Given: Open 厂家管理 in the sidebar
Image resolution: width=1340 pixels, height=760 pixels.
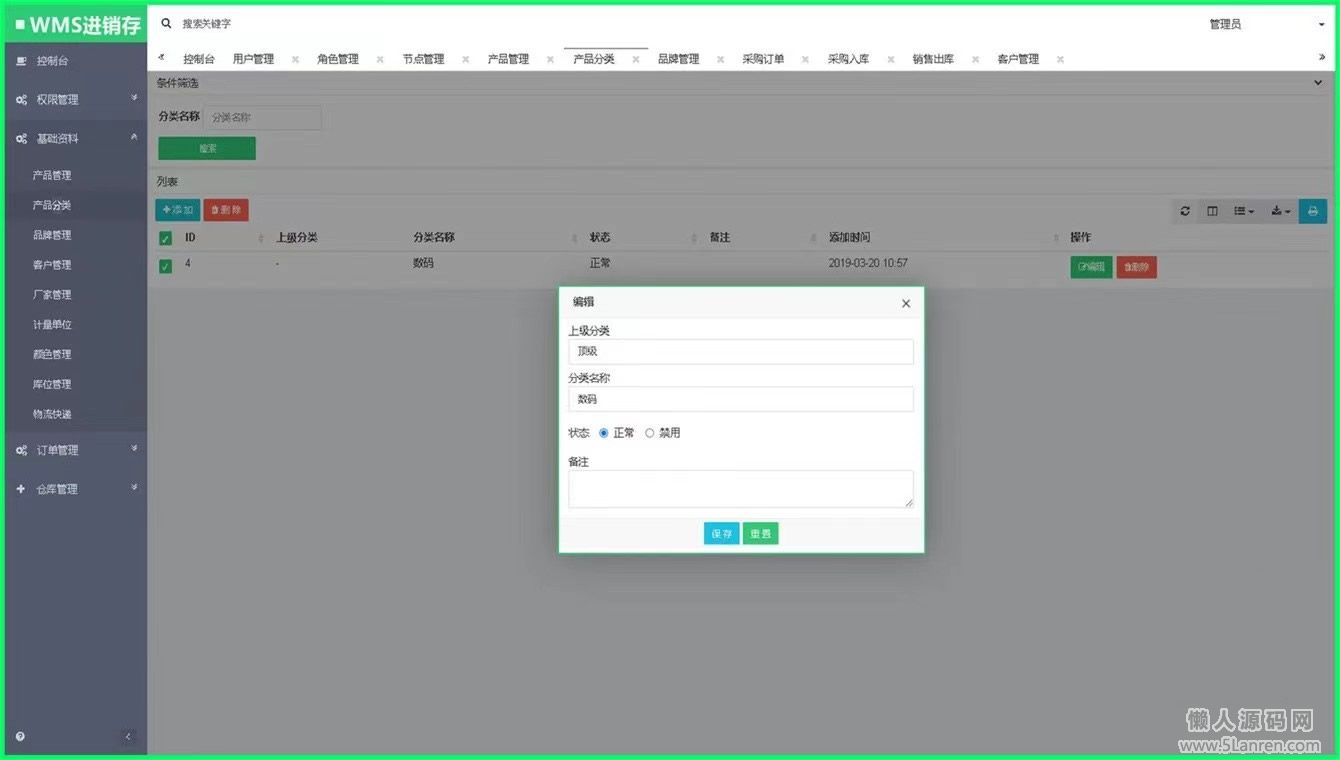Looking at the screenshot, I should click(x=52, y=295).
